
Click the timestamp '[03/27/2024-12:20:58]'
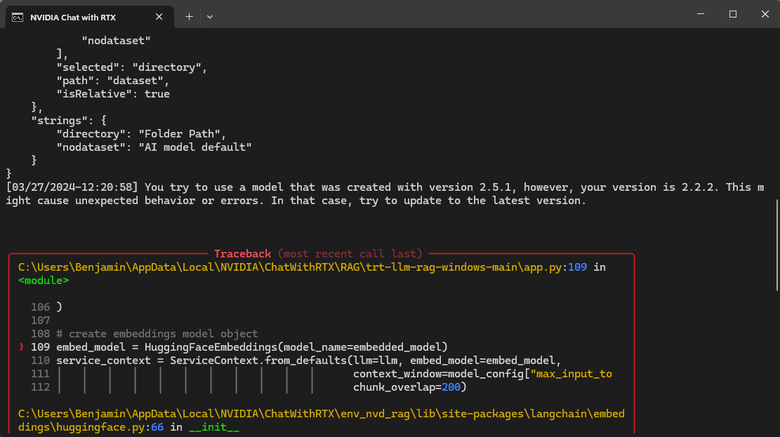point(72,187)
